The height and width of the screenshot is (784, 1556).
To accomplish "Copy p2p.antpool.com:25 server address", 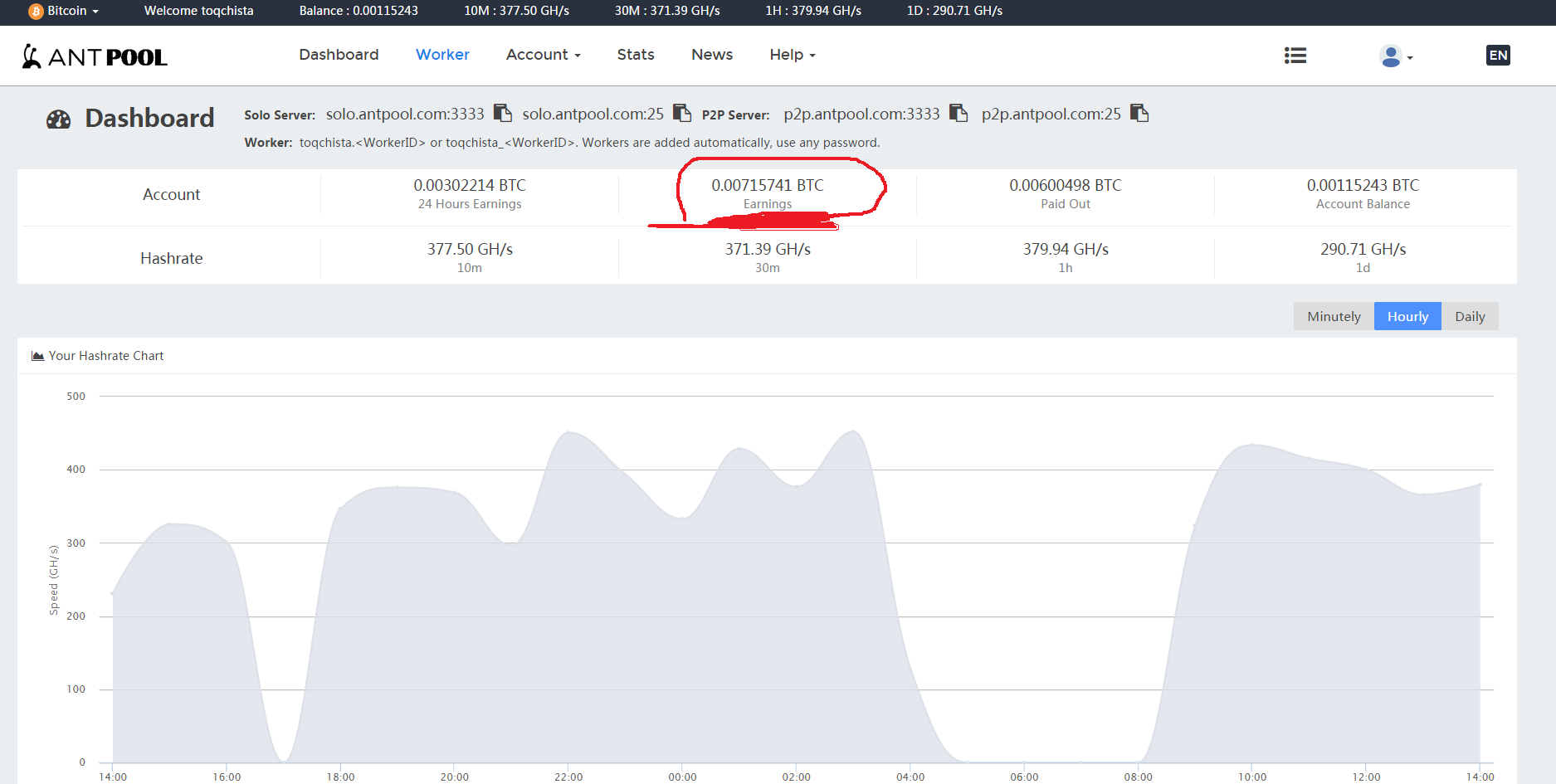I will [x=1139, y=113].
